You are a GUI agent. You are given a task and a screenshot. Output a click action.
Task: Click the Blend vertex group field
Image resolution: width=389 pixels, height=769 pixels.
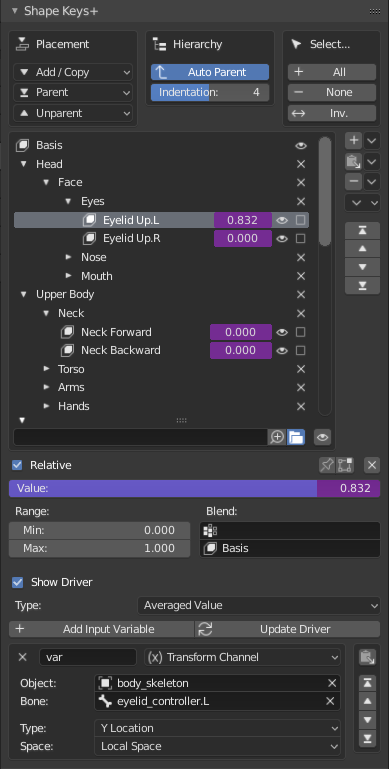[290, 530]
